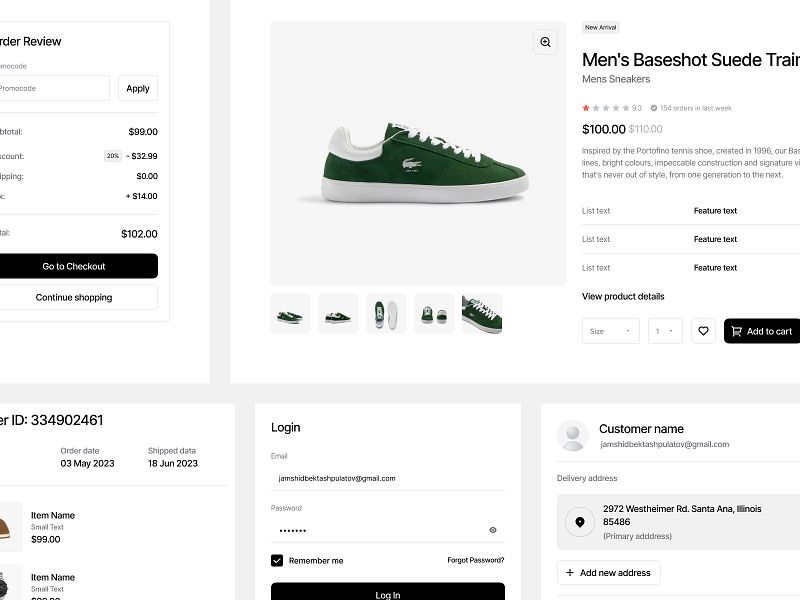Click the Continue shopping button
800x600 pixels.
(73, 297)
